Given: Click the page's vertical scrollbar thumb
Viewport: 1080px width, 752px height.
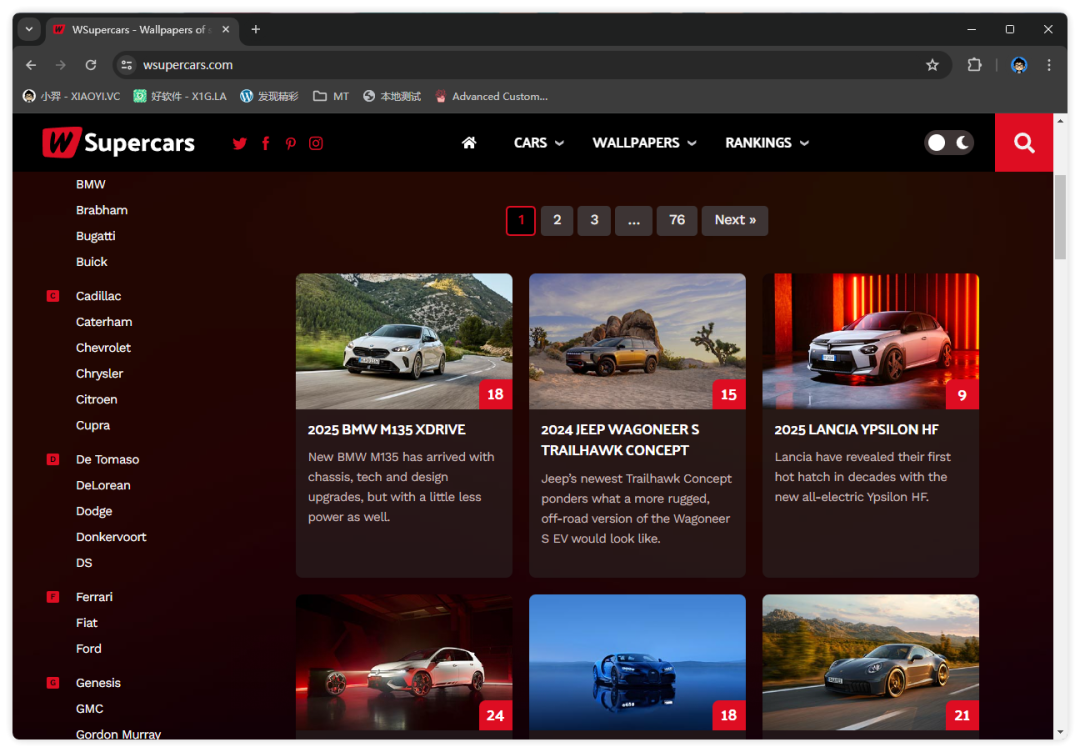Looking at the screenshot, I should pos(1060,217).
